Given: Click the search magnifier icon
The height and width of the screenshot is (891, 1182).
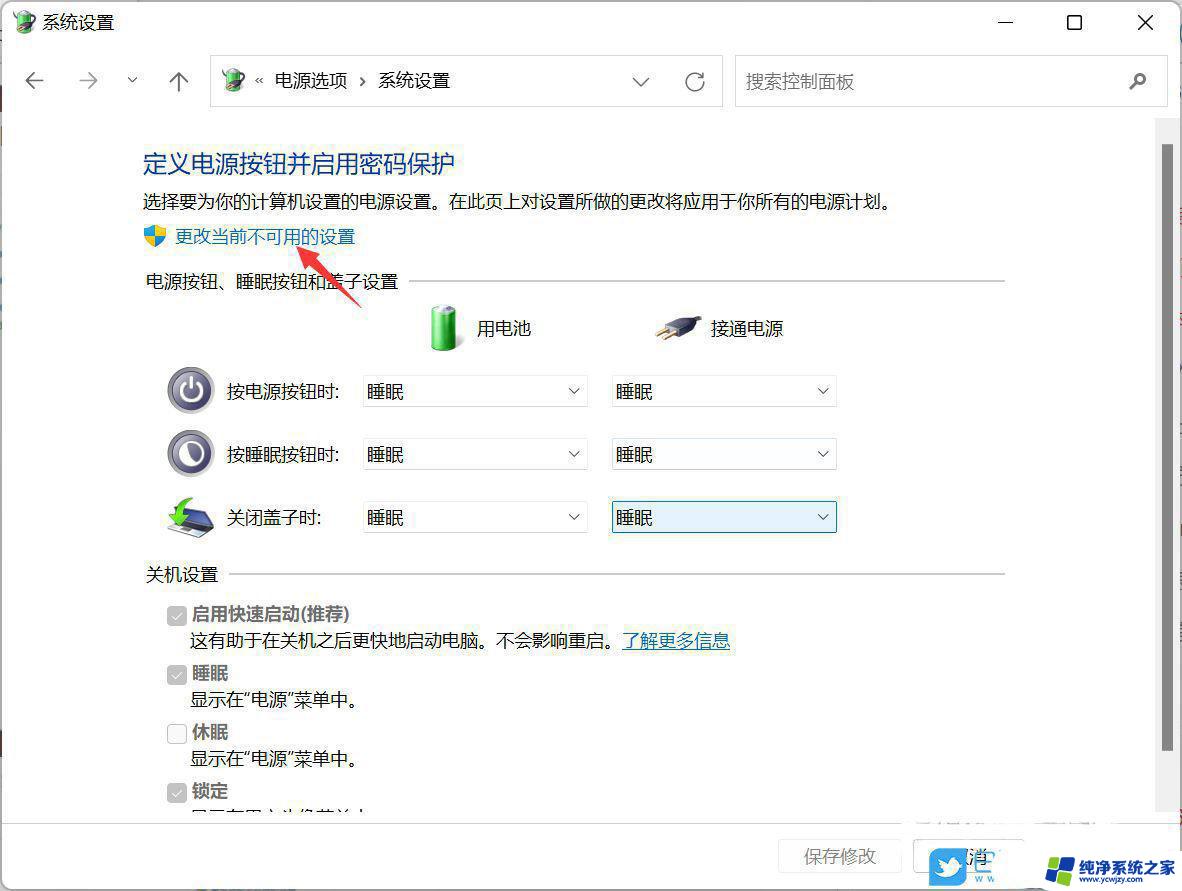Looking at the screenshot, I should pyautogui.click(x=1137, y=82).
